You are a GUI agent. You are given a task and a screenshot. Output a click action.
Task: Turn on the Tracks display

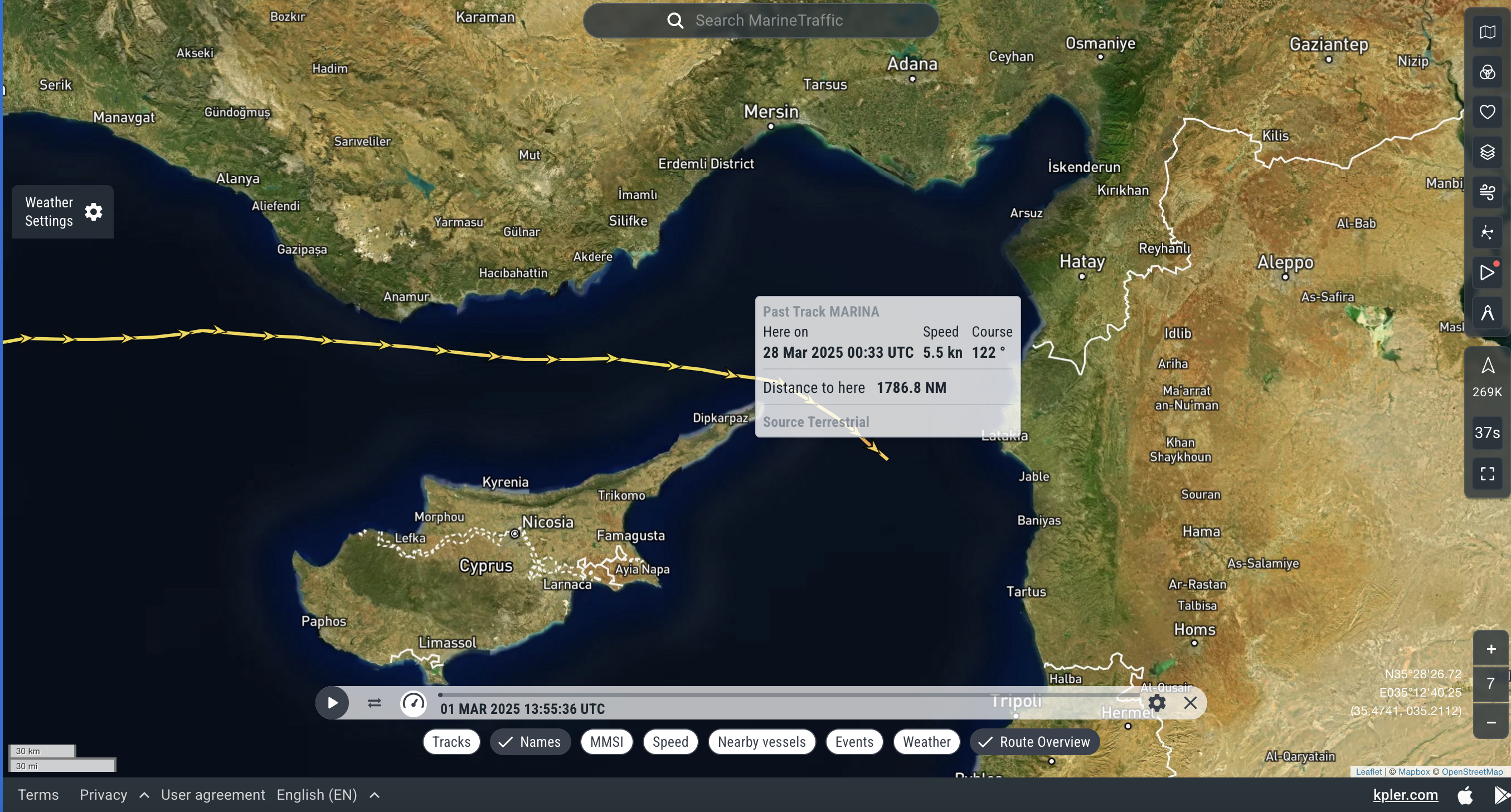pos(450,742)
